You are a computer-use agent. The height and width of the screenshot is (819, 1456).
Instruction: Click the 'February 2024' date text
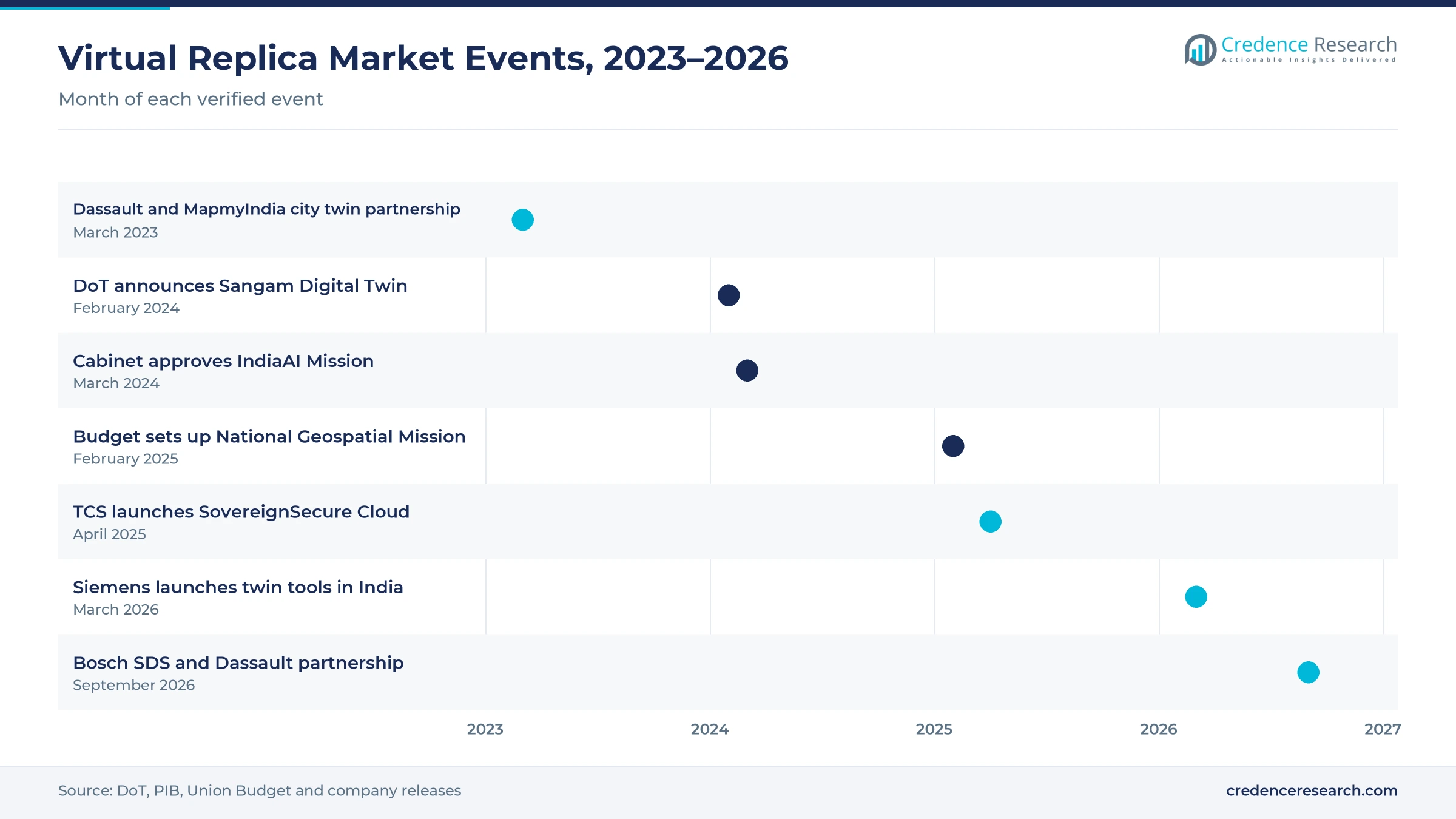pyautogui.click(x=126, y=308)
